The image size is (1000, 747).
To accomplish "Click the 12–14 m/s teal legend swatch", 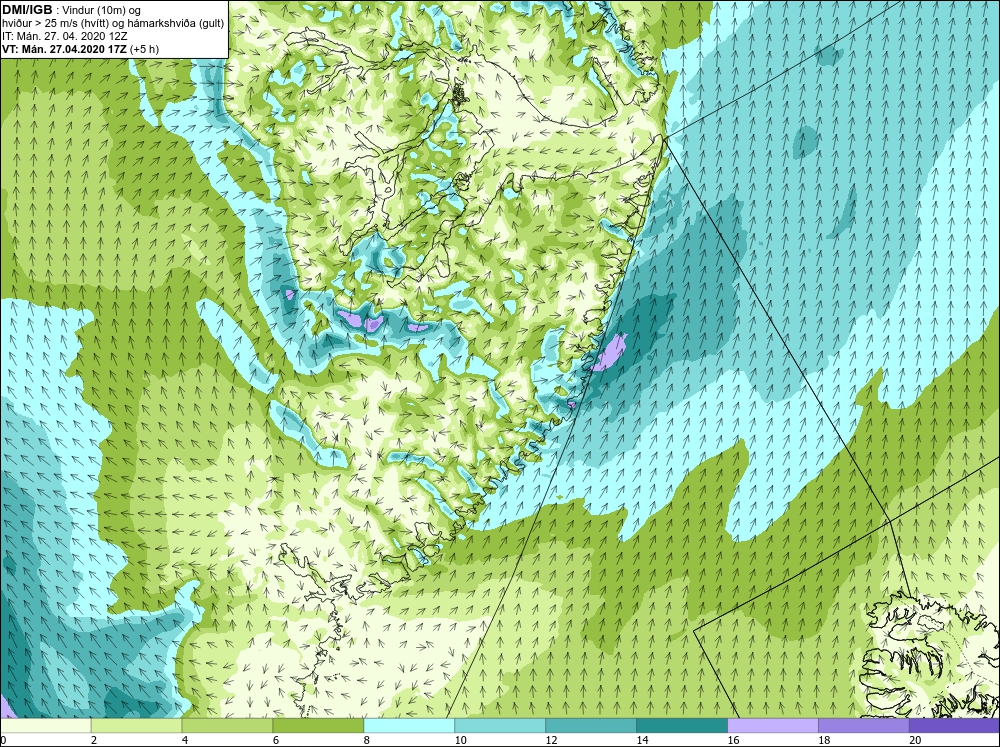I will click(591, 725).
